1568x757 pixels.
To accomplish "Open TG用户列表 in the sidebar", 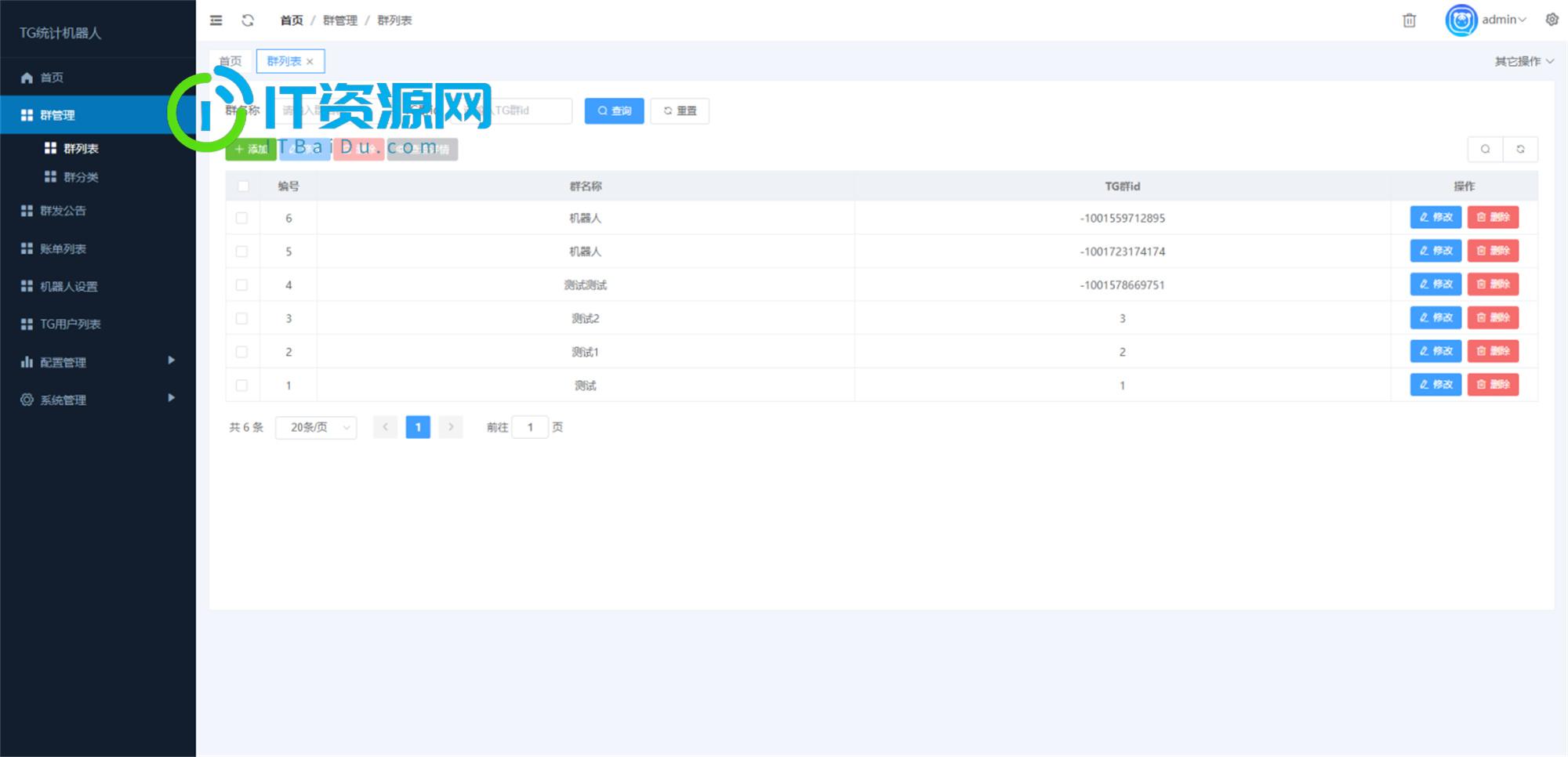I will coord(98,324).
